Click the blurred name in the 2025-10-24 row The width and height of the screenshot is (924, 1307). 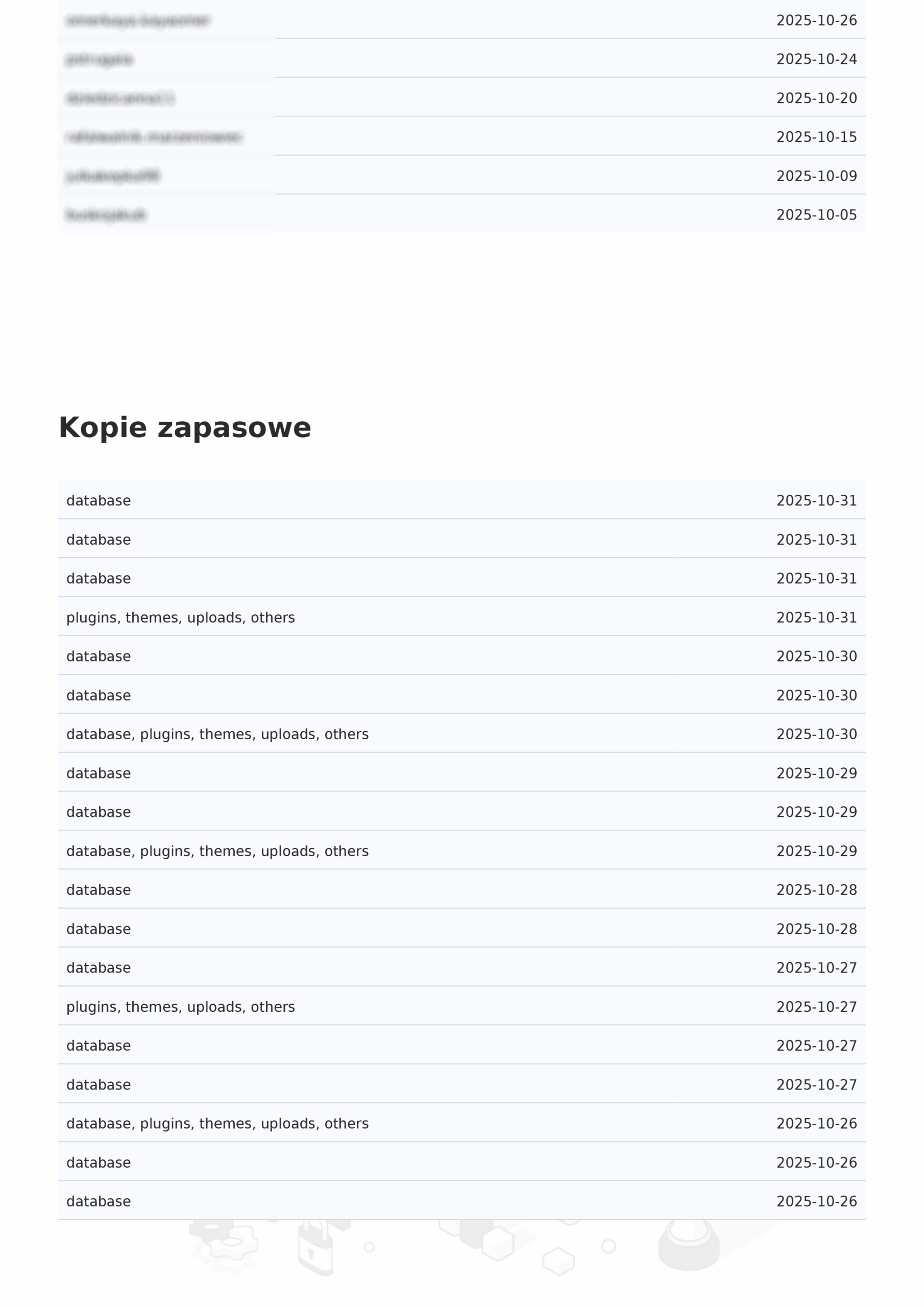coord(100,59)
